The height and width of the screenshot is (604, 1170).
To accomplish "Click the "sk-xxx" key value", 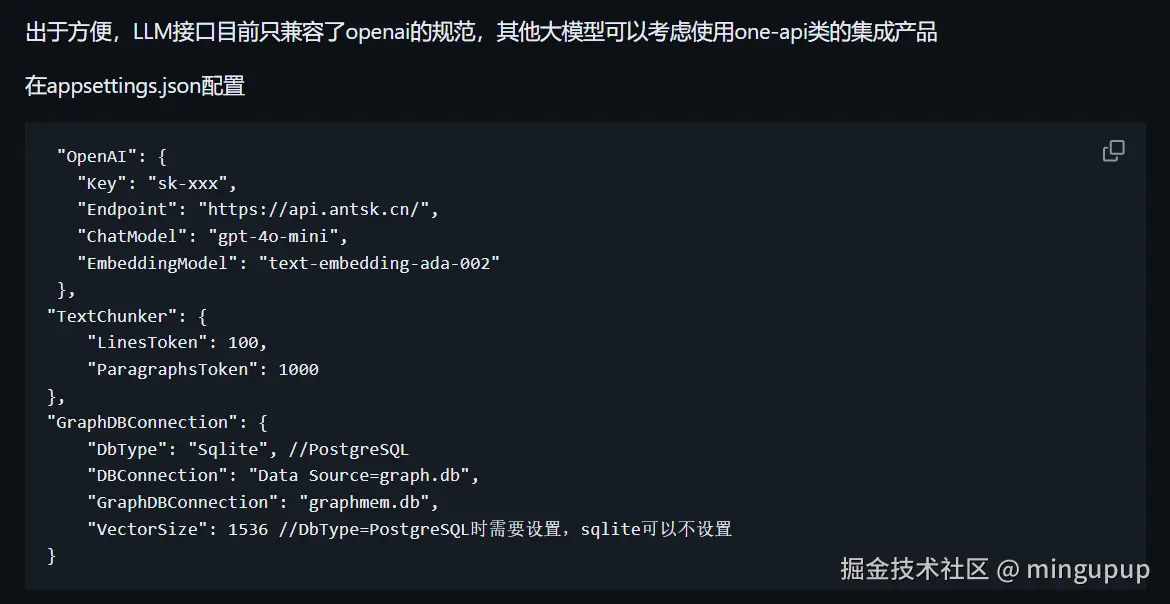I will tap(192, 183).
